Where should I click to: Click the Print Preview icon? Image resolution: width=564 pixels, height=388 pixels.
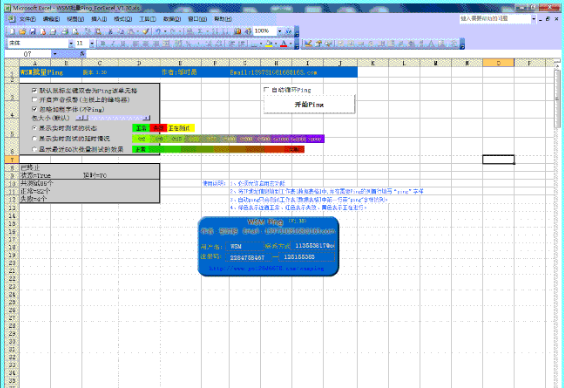coord(75,32)
